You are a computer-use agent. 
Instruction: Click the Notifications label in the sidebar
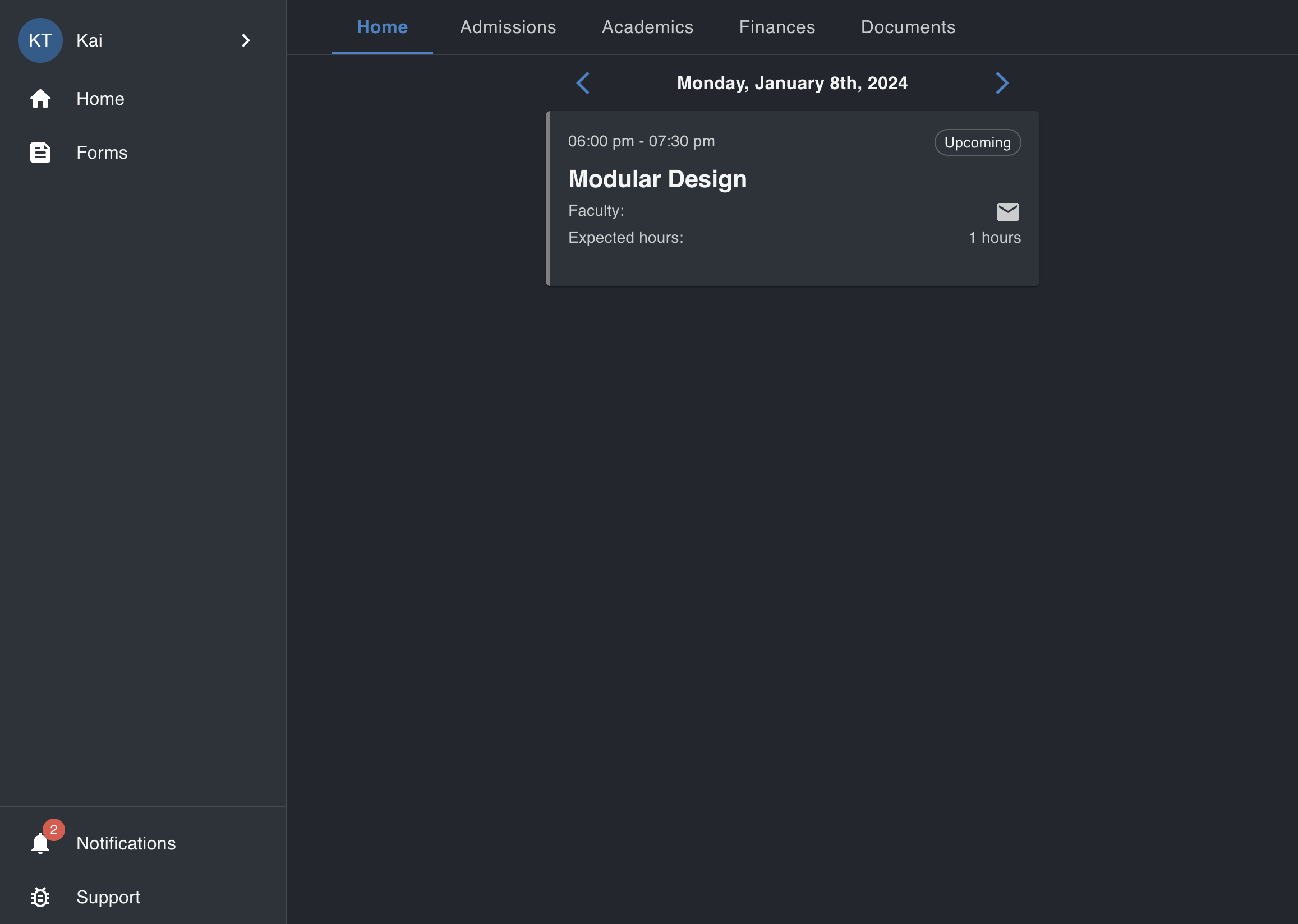pos(126,843)
